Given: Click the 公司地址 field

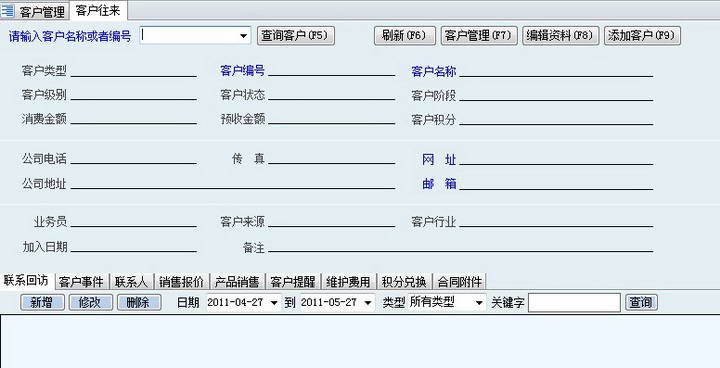Looking at the screenshot, I should click(233, 183).
